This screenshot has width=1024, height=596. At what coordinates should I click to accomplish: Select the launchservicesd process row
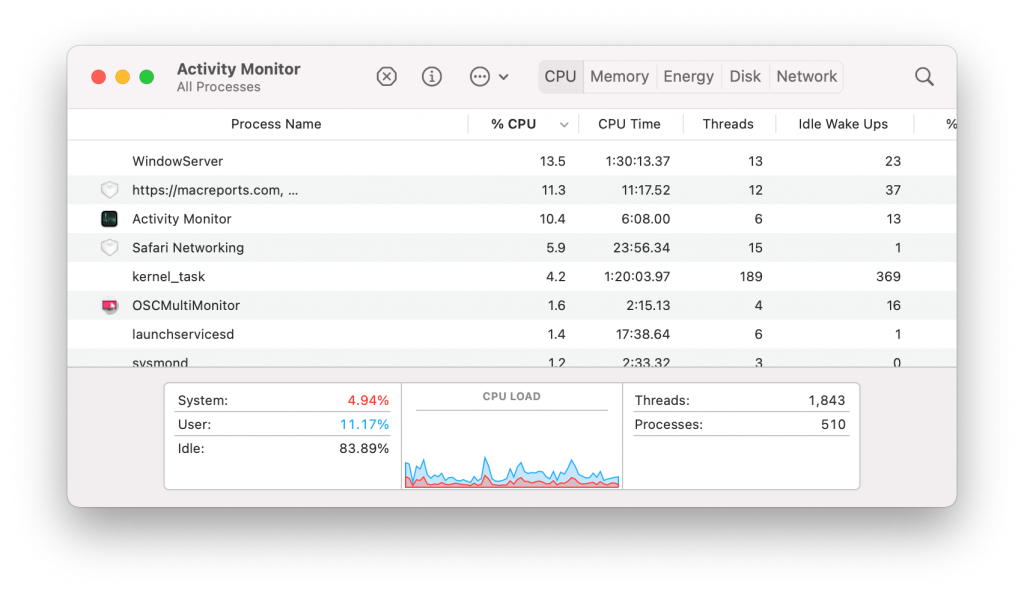coord(512,334)
